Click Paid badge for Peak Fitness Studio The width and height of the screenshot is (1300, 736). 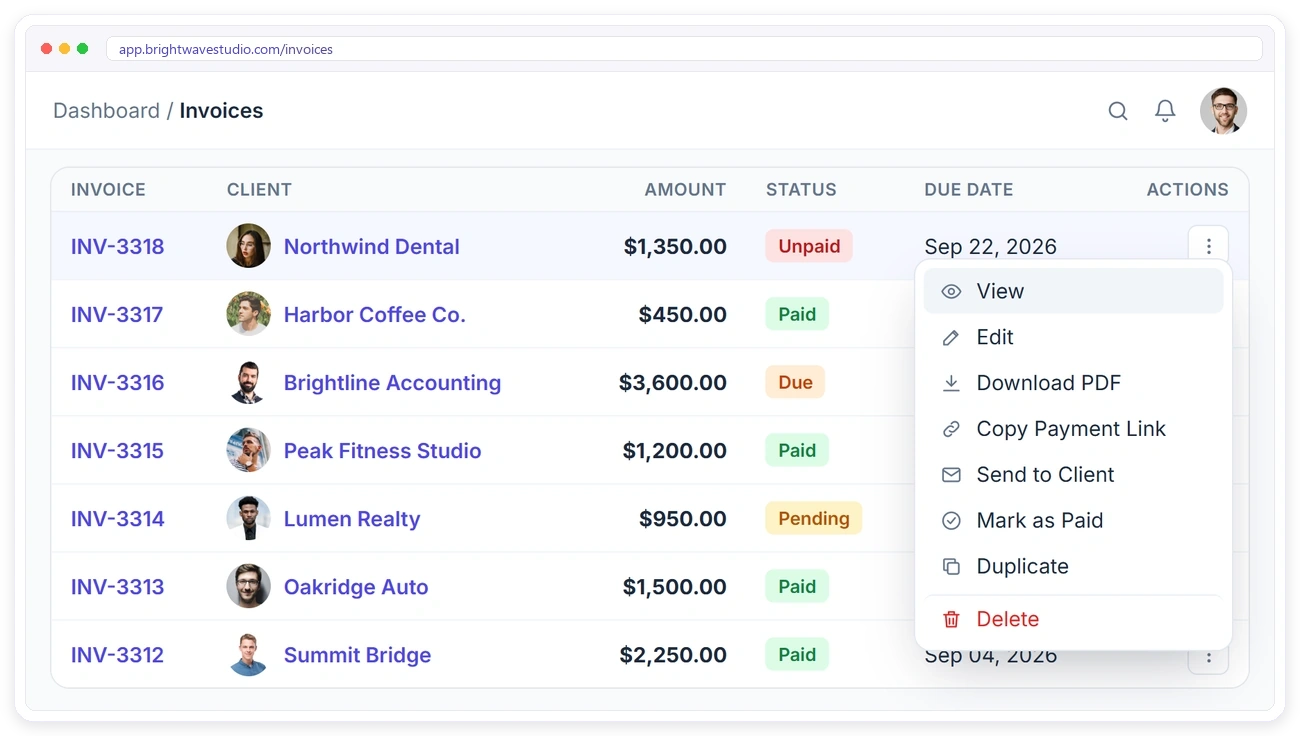point(797,450)
